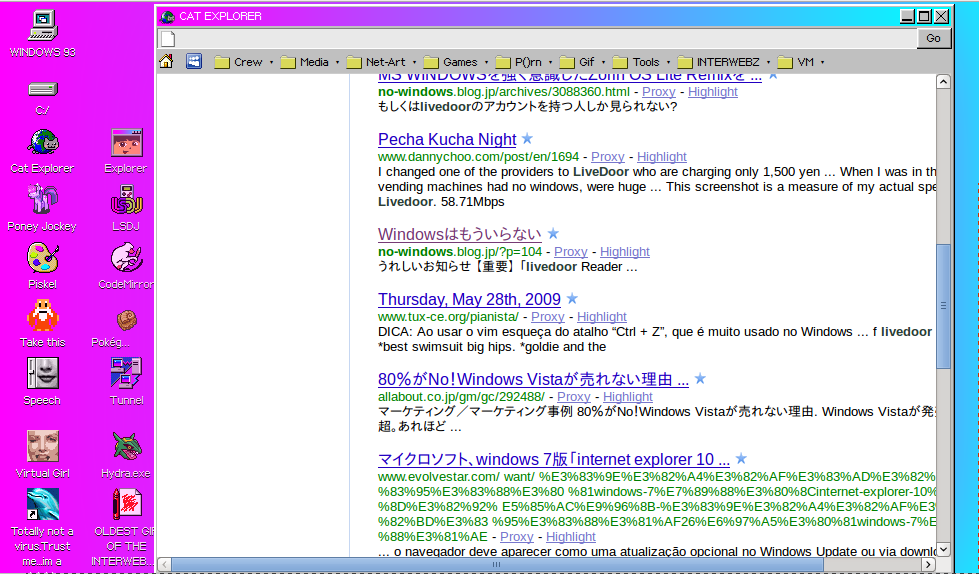Click Highlight for tux-ce.org/pianista result
Screen dimensions: 979x574
point(602,316)
